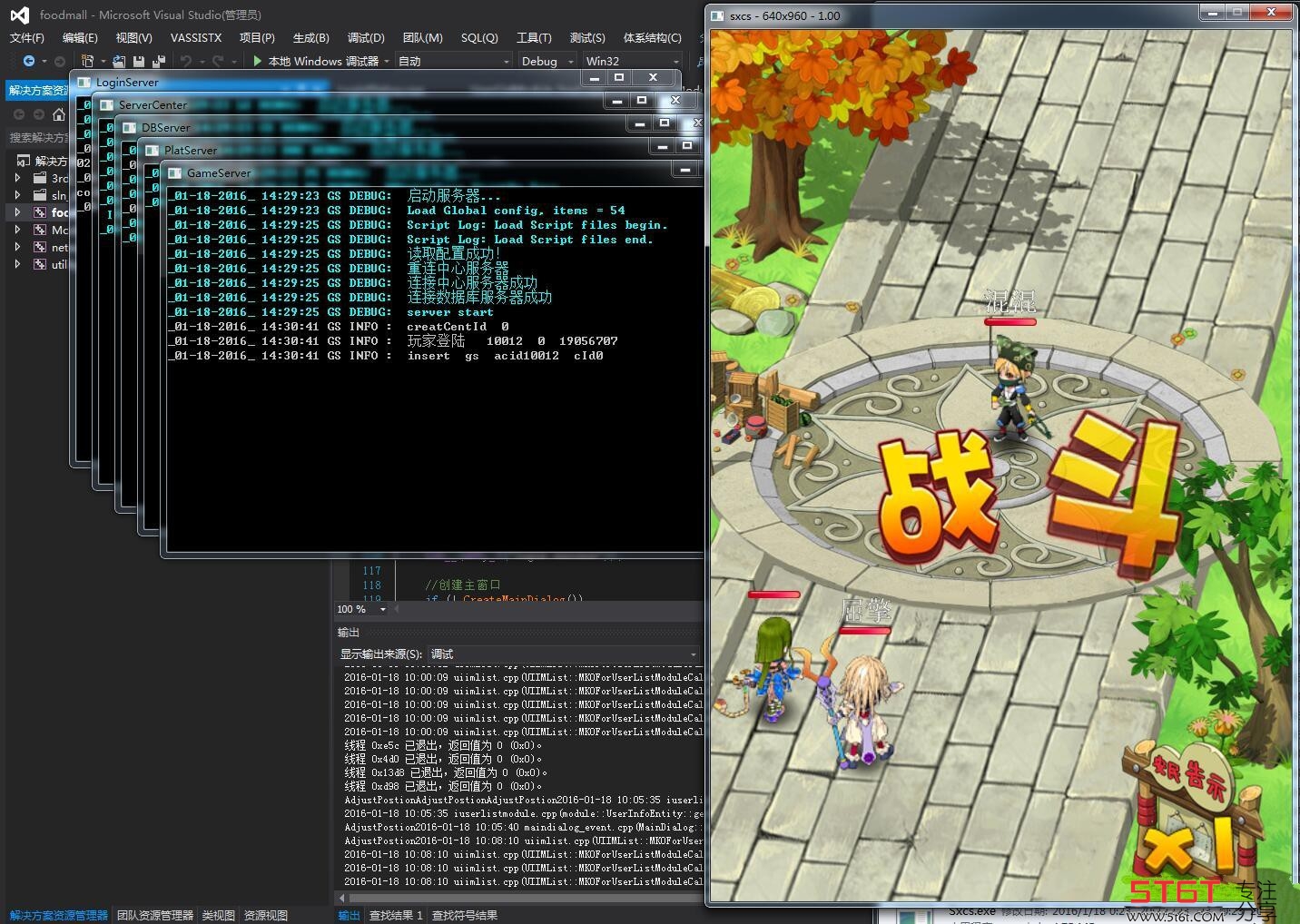The width and height of the screenshot is (1300, 924).
Task: Click the Redo arrow icon
Action: [x=218, y=61]
